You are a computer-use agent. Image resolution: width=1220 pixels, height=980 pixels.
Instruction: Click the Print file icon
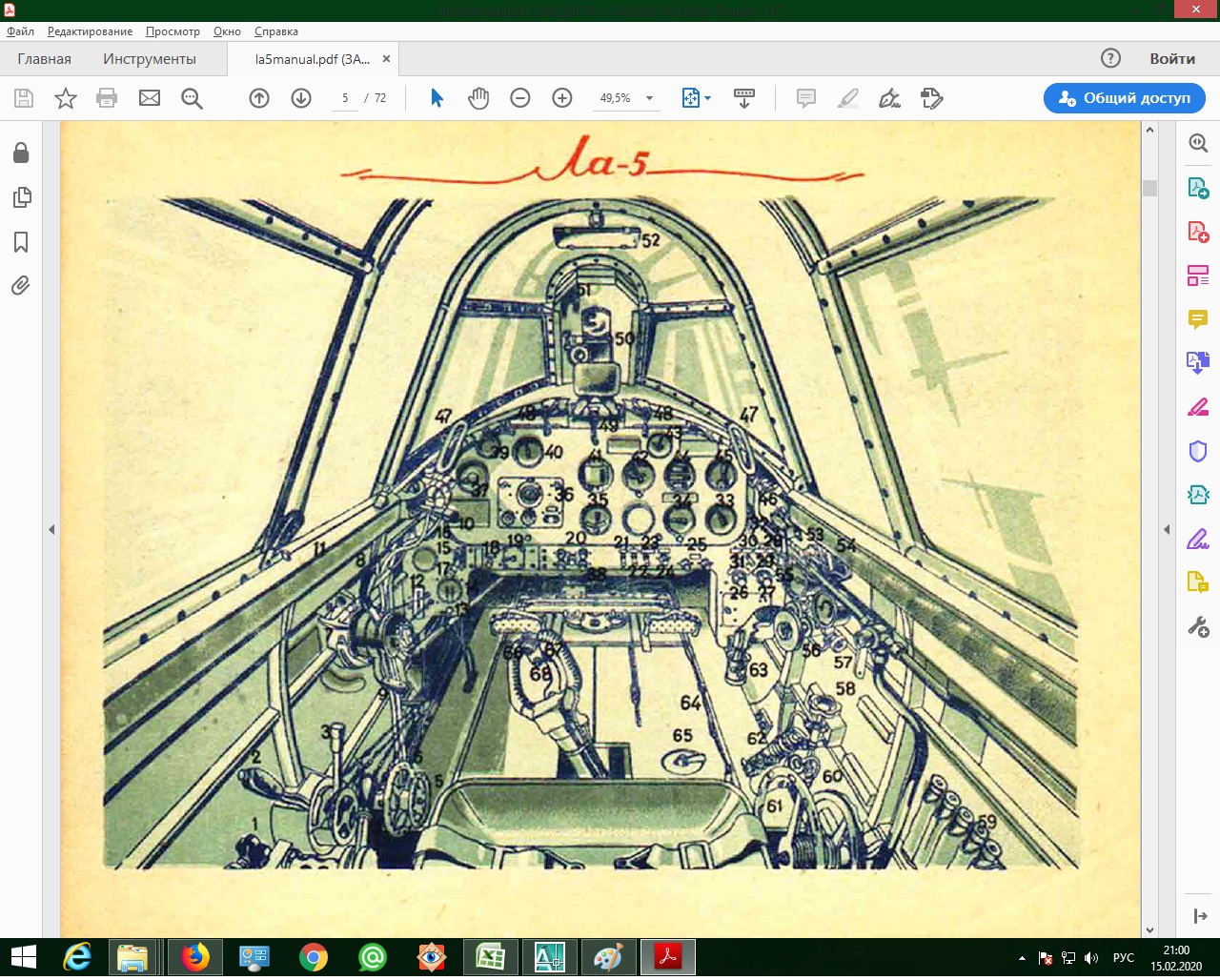click(x=107, y=98)
